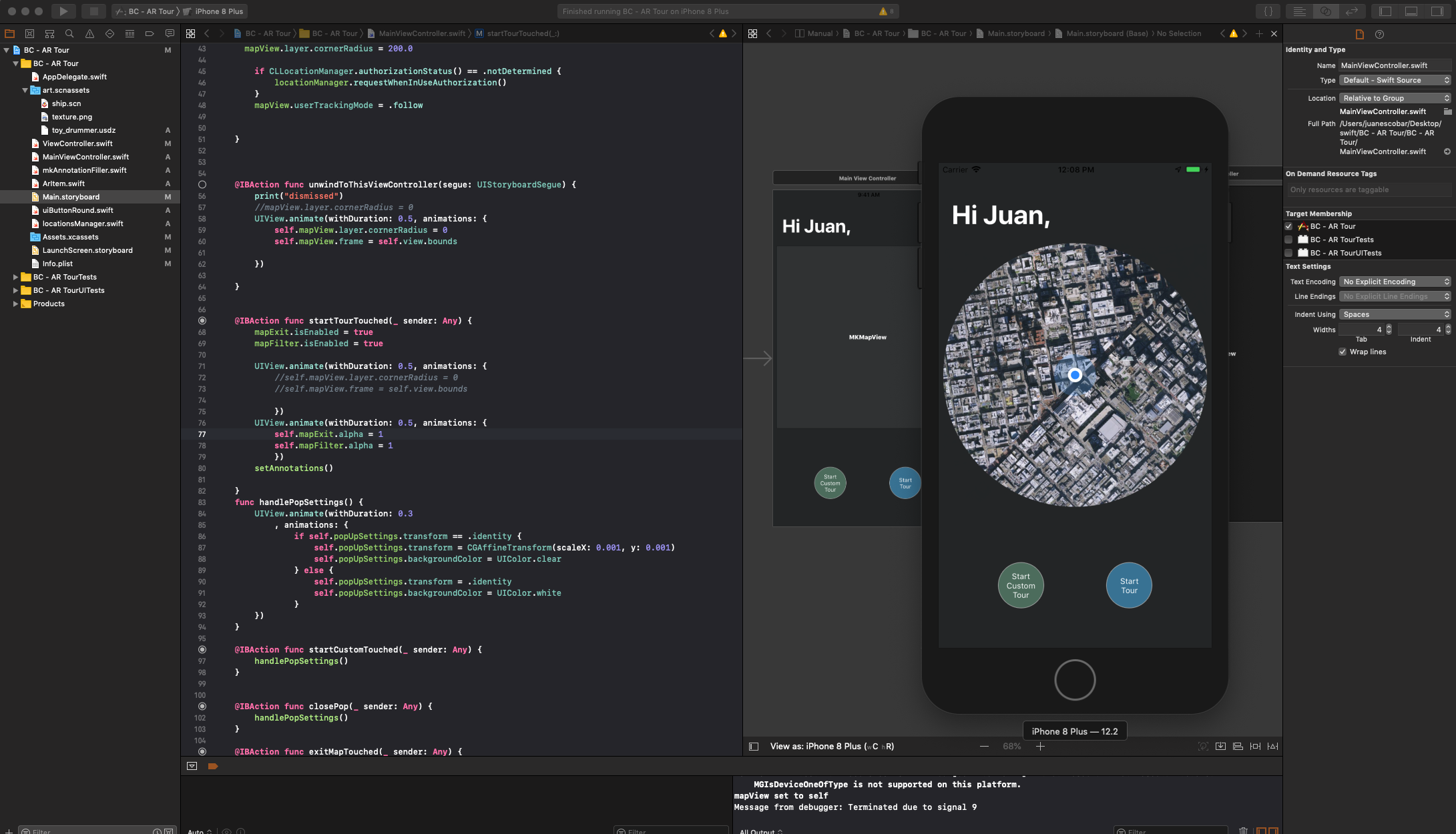Open the project navigator folder icon
The width and height of the screenshot is (1456, 834).
coord(9,33)
